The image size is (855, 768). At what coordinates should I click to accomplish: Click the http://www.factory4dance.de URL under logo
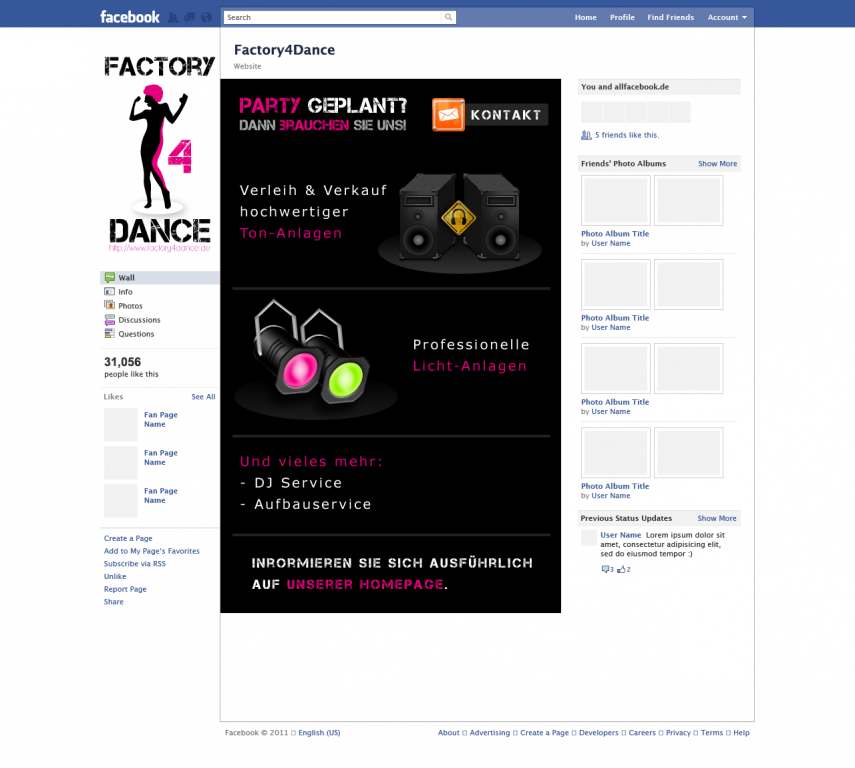(159, 248)
